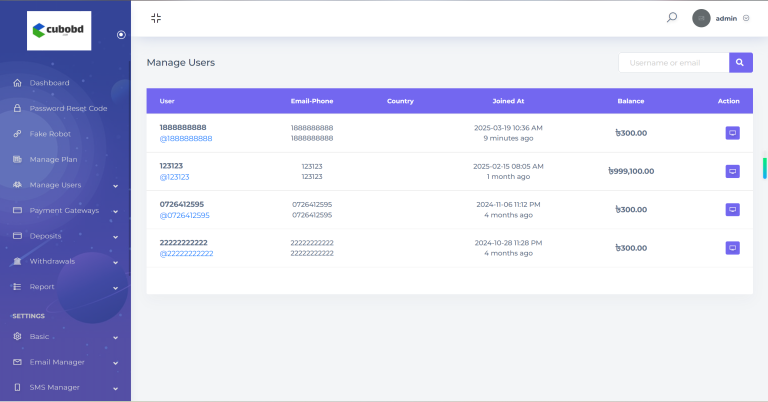Open @1888888888 username link
This screenshot has width=768, height=402.
[185, 138]
